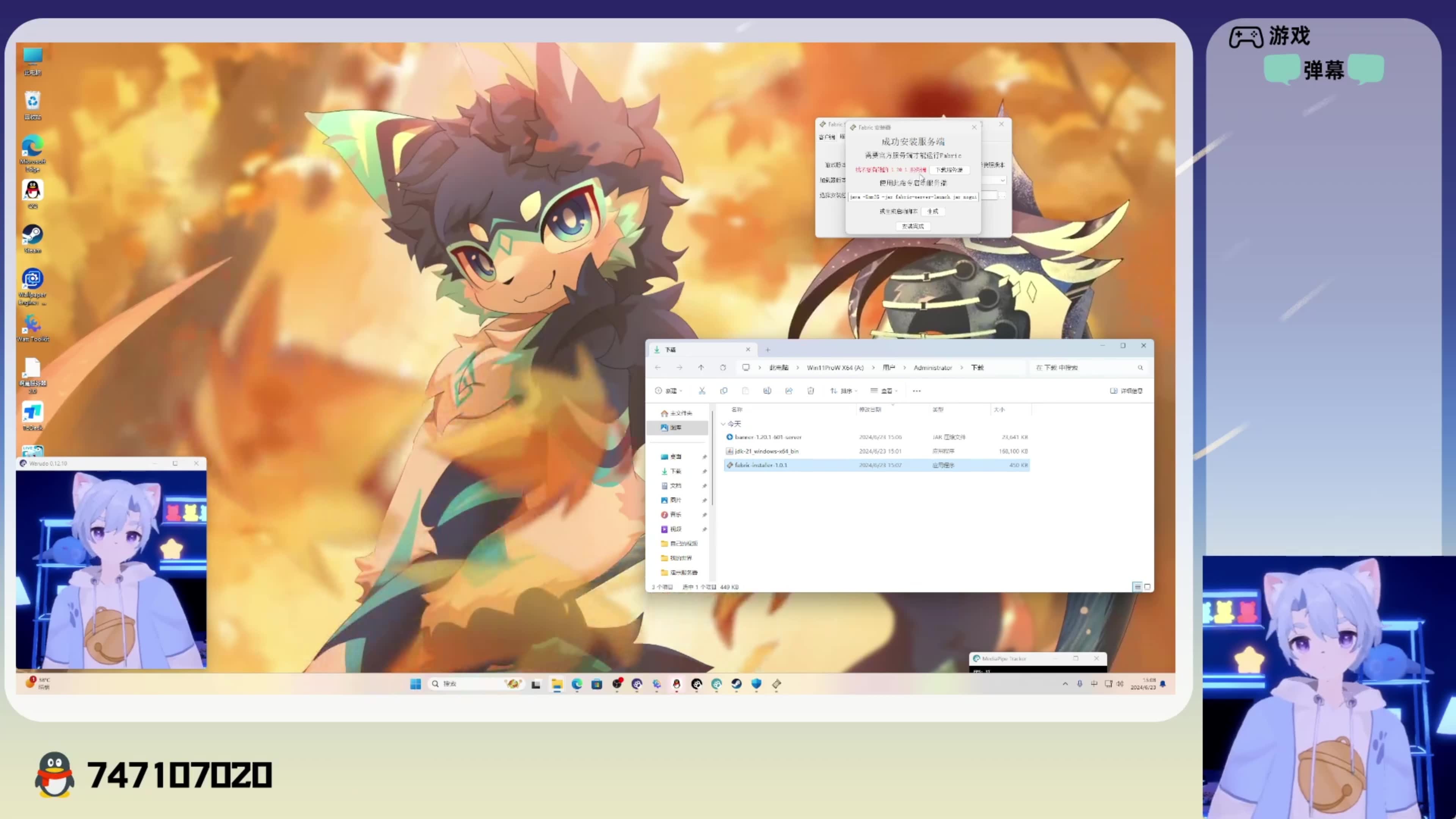The width and height of the screenshot is (1456, 819).
Task: Toggle the Details pane (详细信息) button
Action: click(x=1126, y=391)
